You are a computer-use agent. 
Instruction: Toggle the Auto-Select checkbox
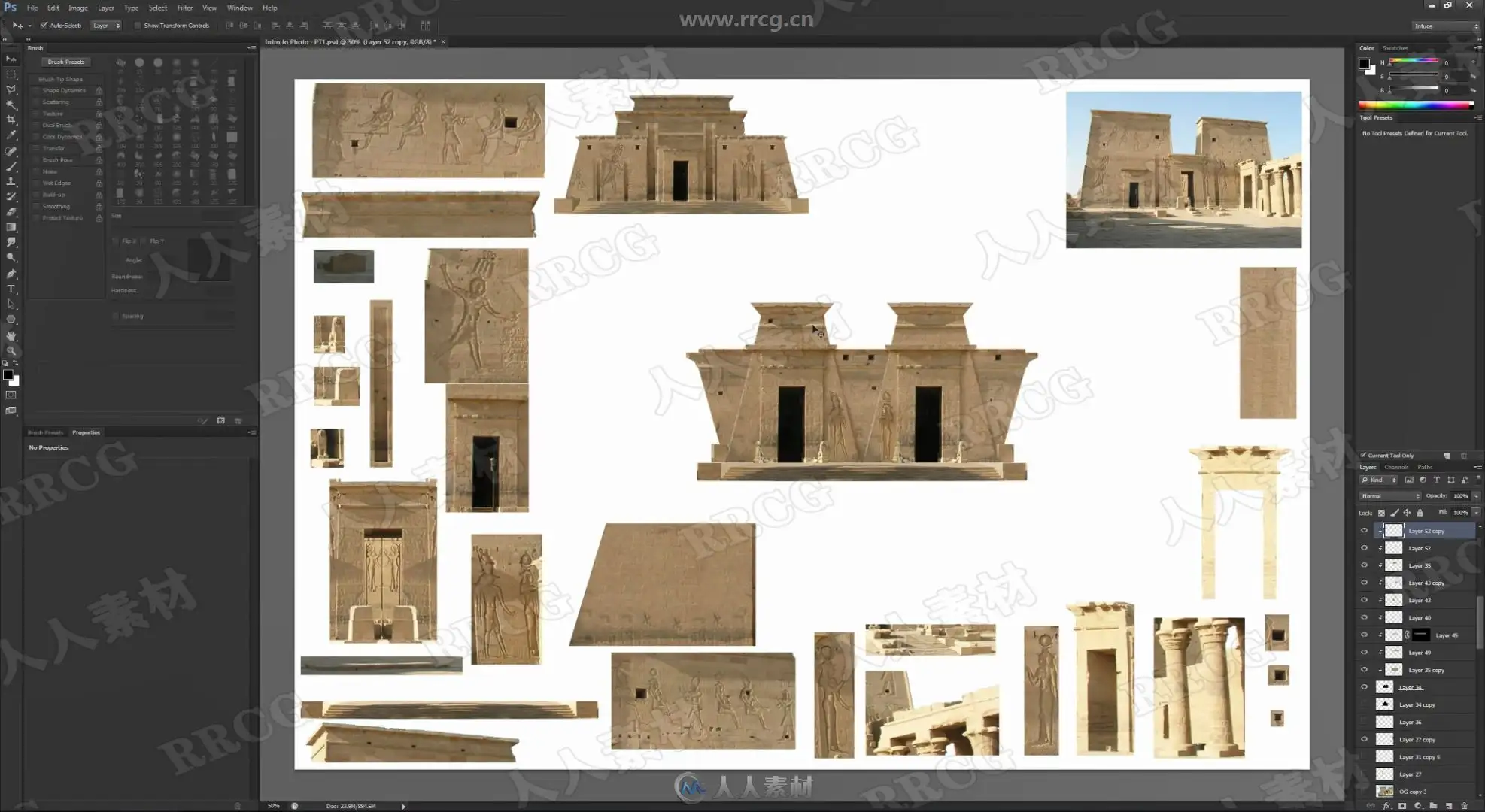click(x=44, y=26)
